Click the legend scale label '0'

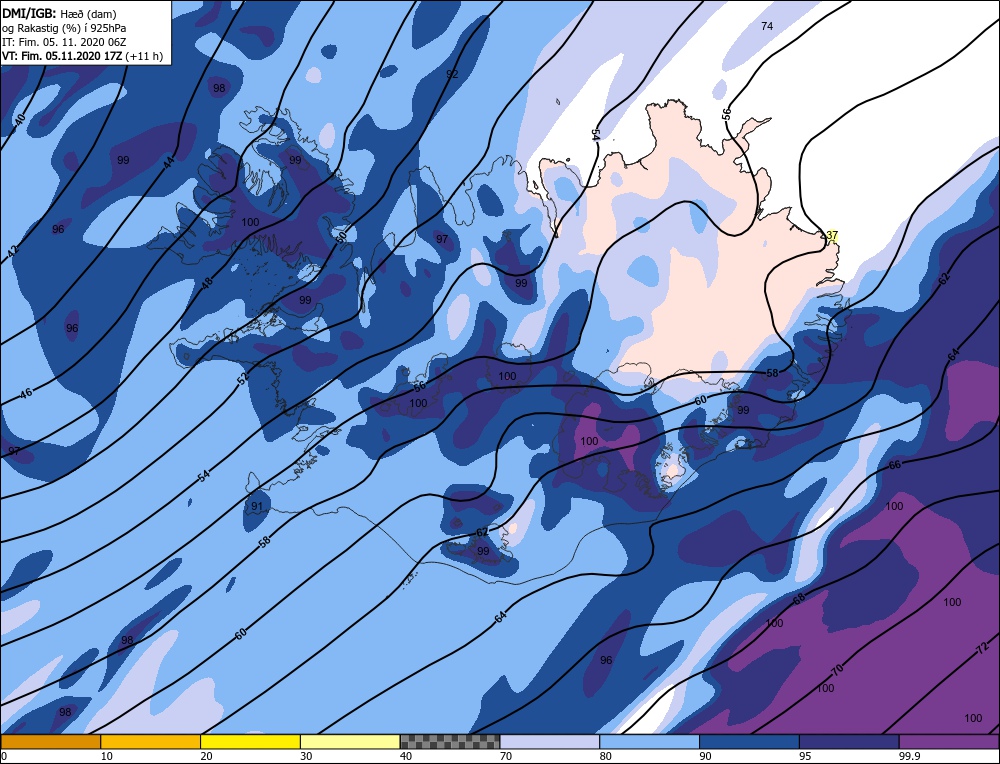pos(4,756)
